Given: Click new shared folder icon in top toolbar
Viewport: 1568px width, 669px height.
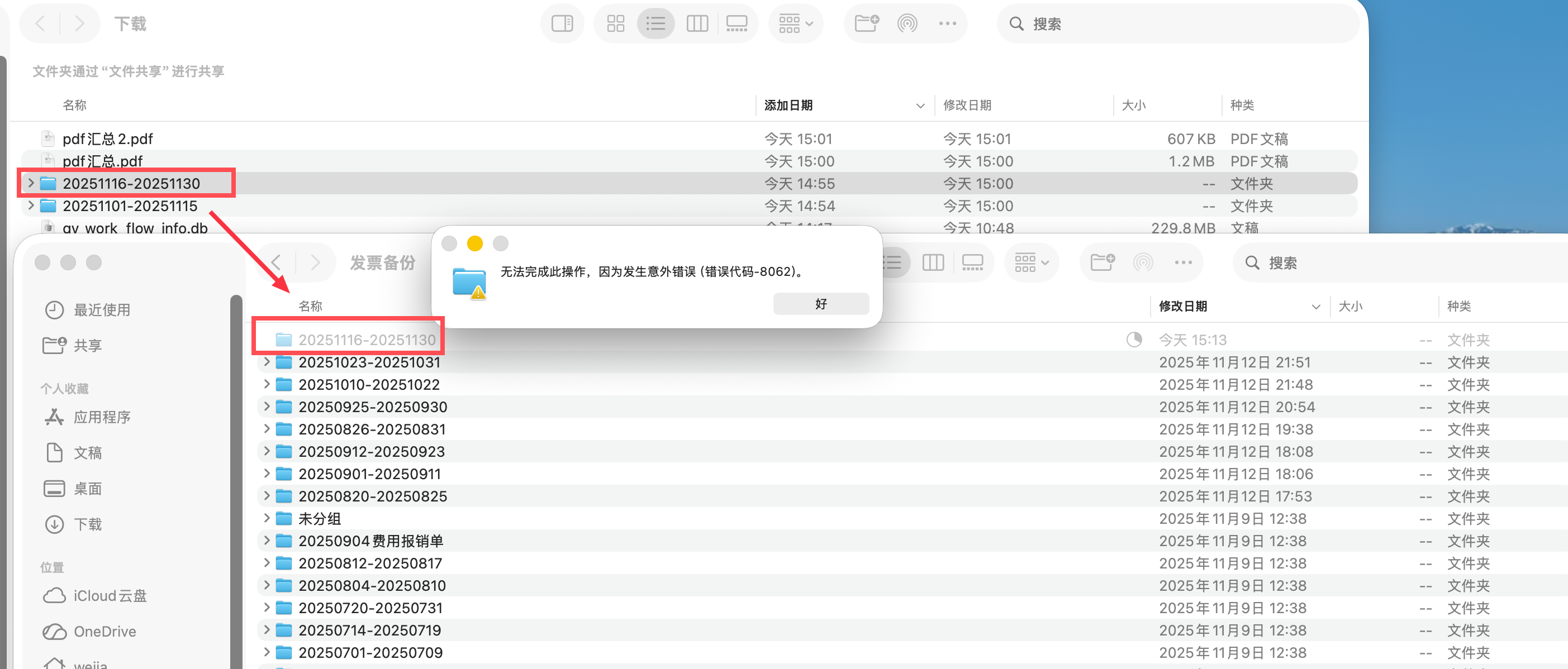Looking at the screenshot, I should 866,23.
